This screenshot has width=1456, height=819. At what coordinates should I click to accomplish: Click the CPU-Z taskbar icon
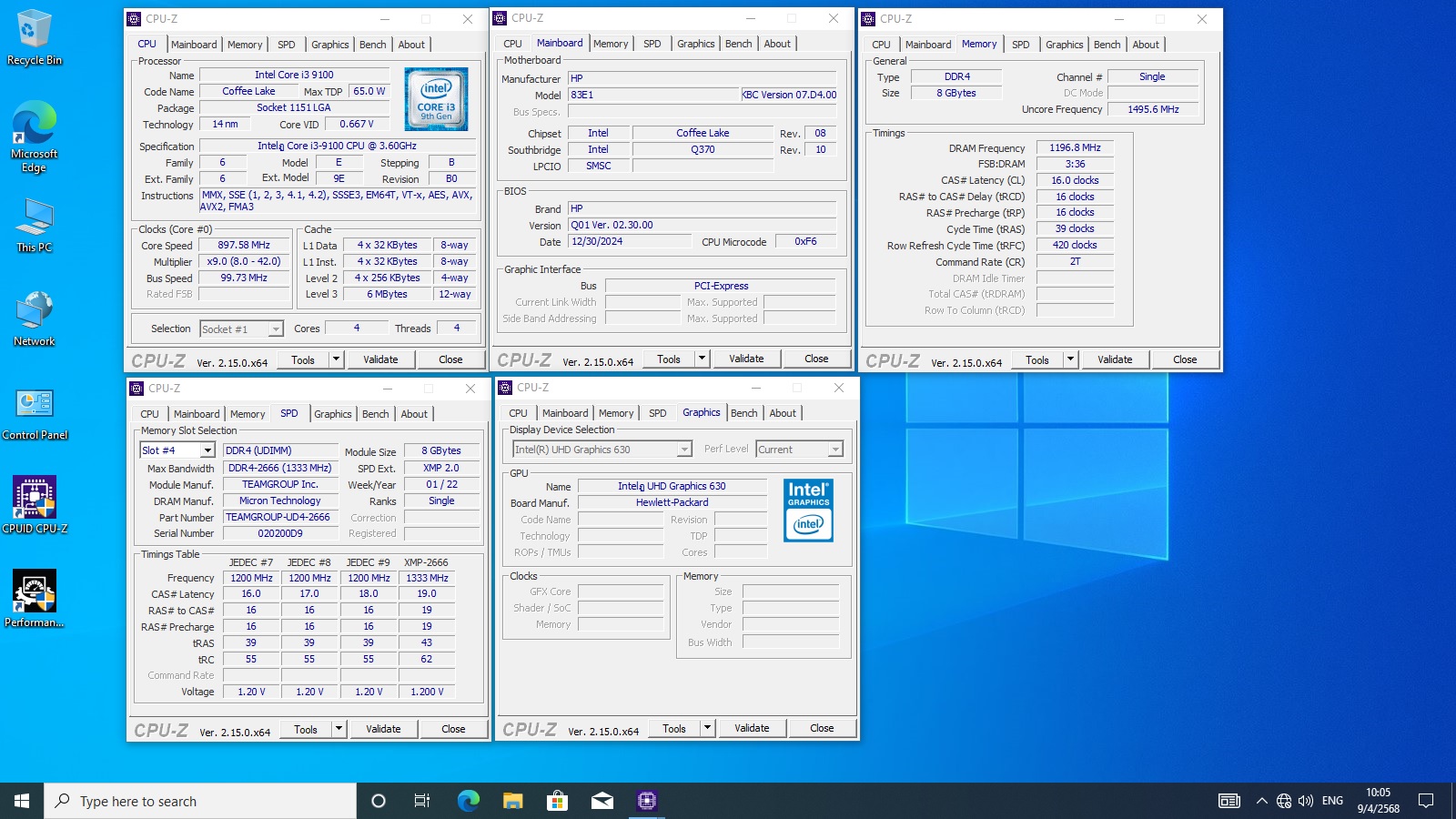[647, 801]
